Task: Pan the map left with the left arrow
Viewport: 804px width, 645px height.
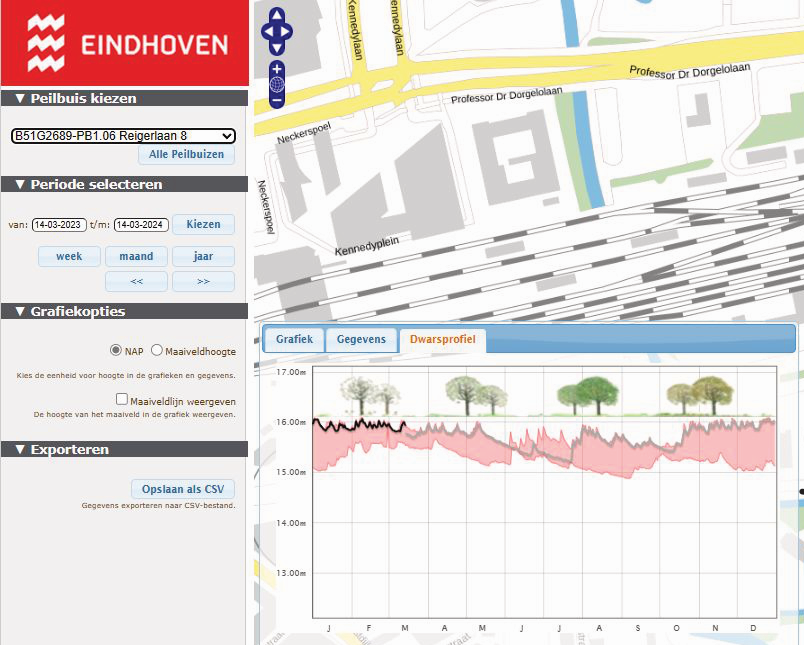Action: click(268, 32)
